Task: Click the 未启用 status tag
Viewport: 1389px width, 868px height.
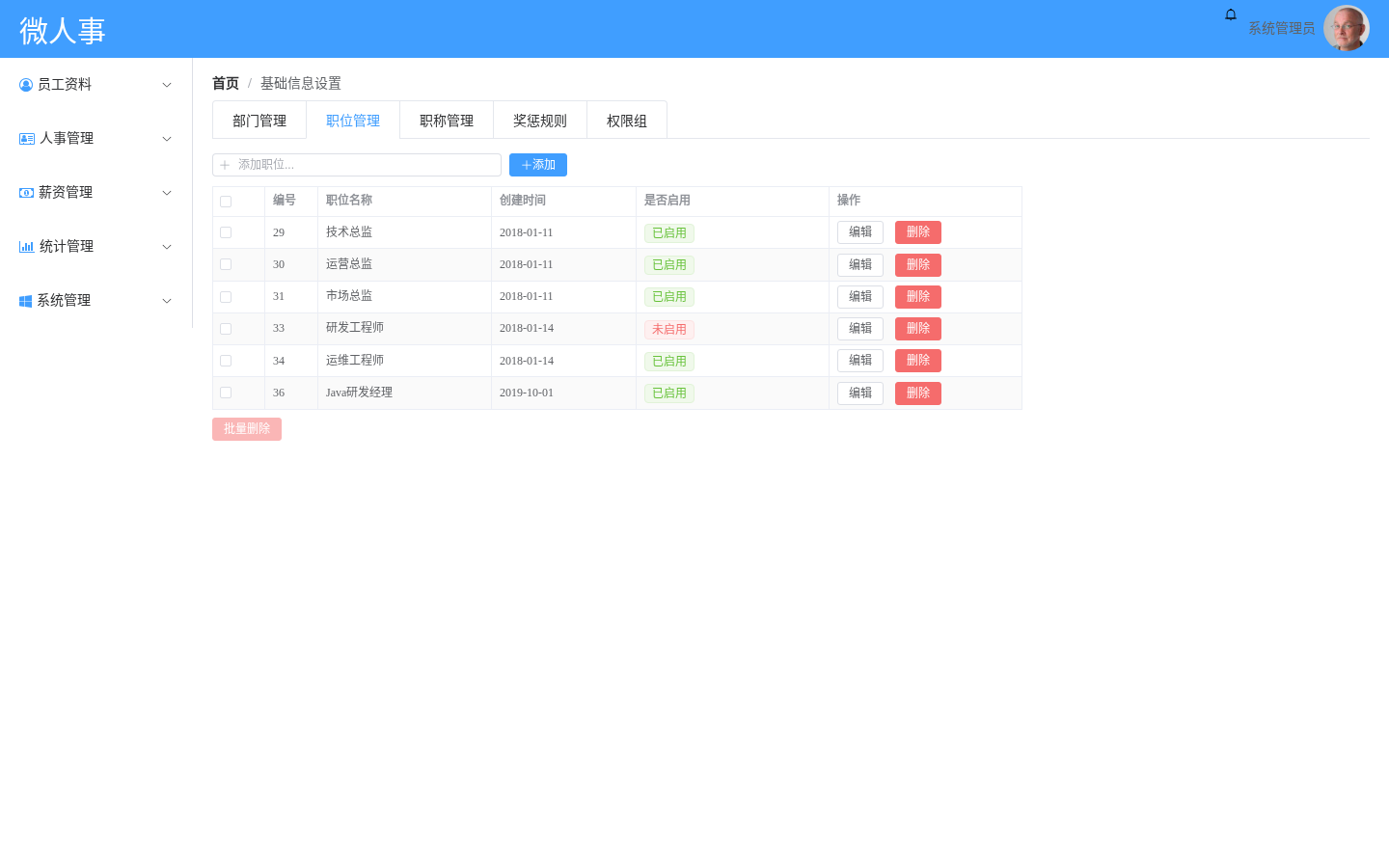Action: 669,329
